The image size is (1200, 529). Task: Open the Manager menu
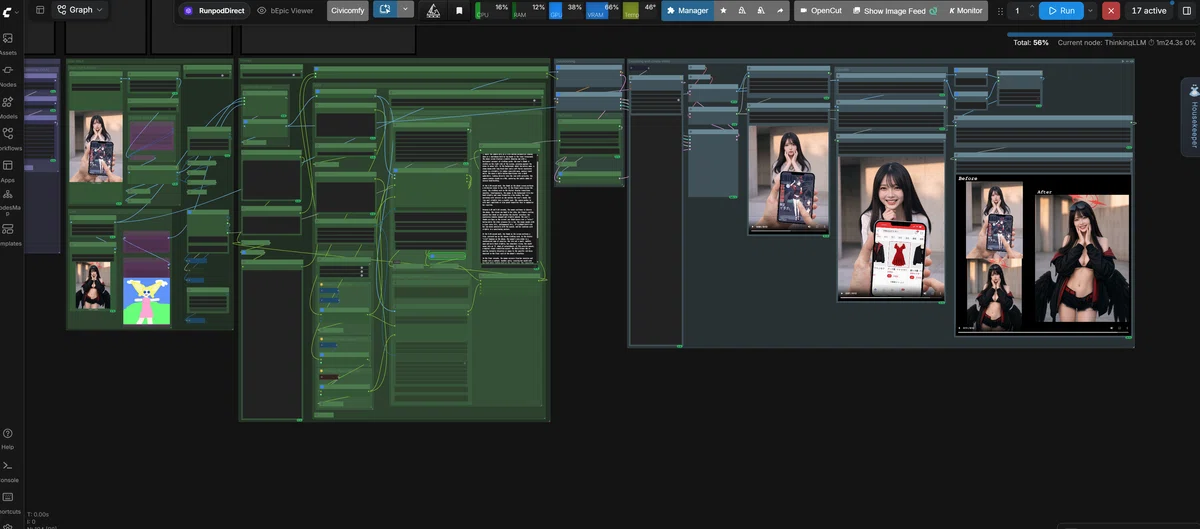pos(687,11)
